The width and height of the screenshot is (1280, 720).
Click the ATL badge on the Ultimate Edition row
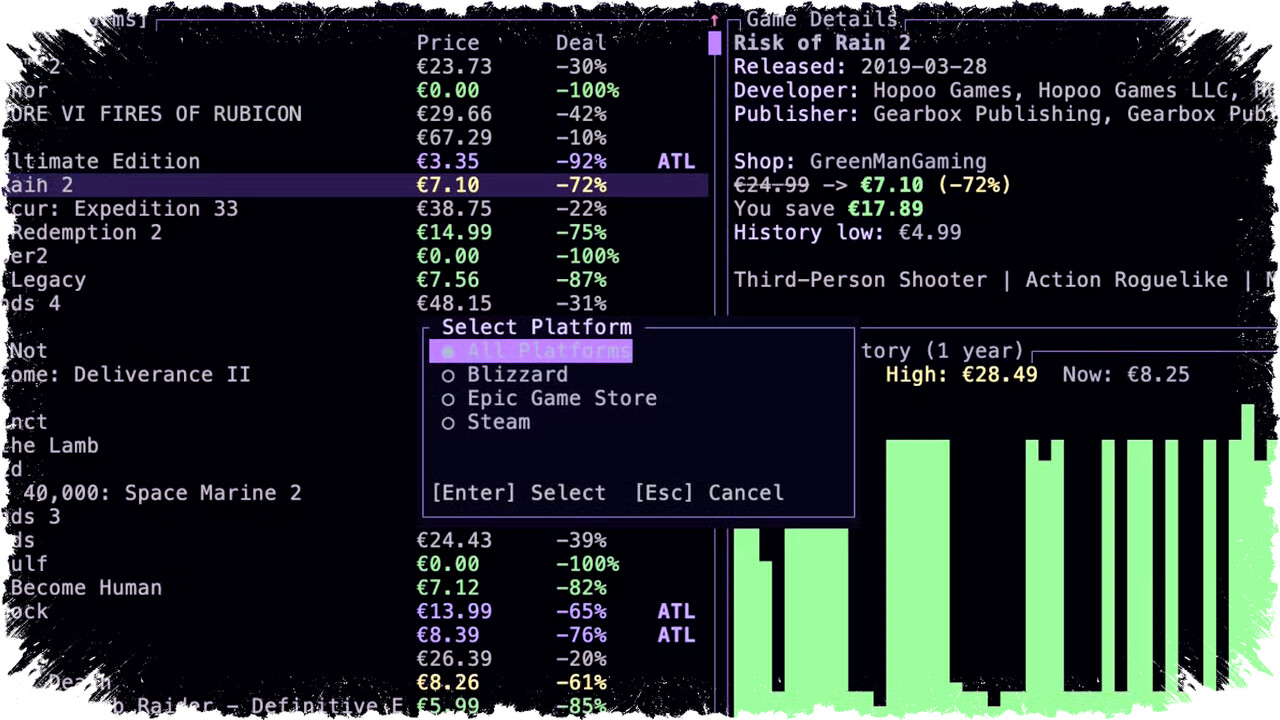click(x=676, y=162)
